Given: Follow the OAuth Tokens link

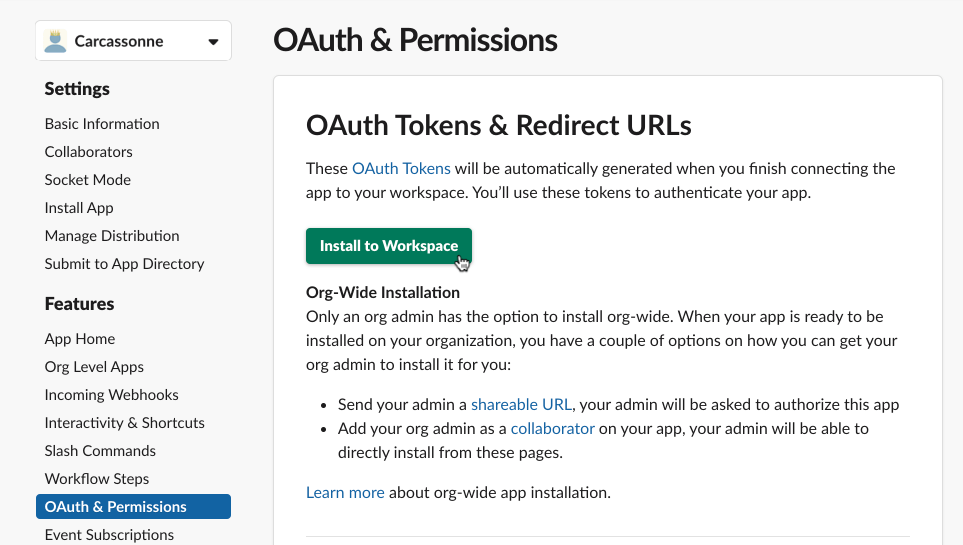Looking at the screenshot, I should (x=401, y=168).
